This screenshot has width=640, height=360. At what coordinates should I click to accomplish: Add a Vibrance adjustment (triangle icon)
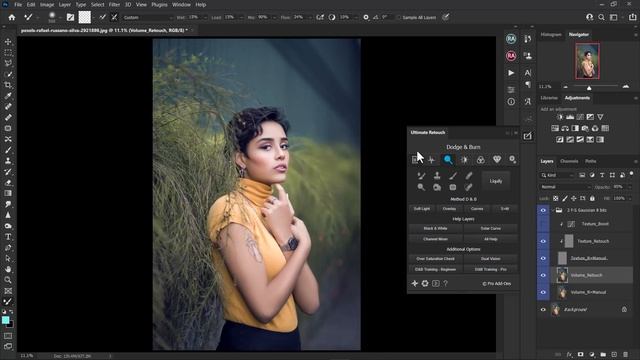tap(600, 117)
